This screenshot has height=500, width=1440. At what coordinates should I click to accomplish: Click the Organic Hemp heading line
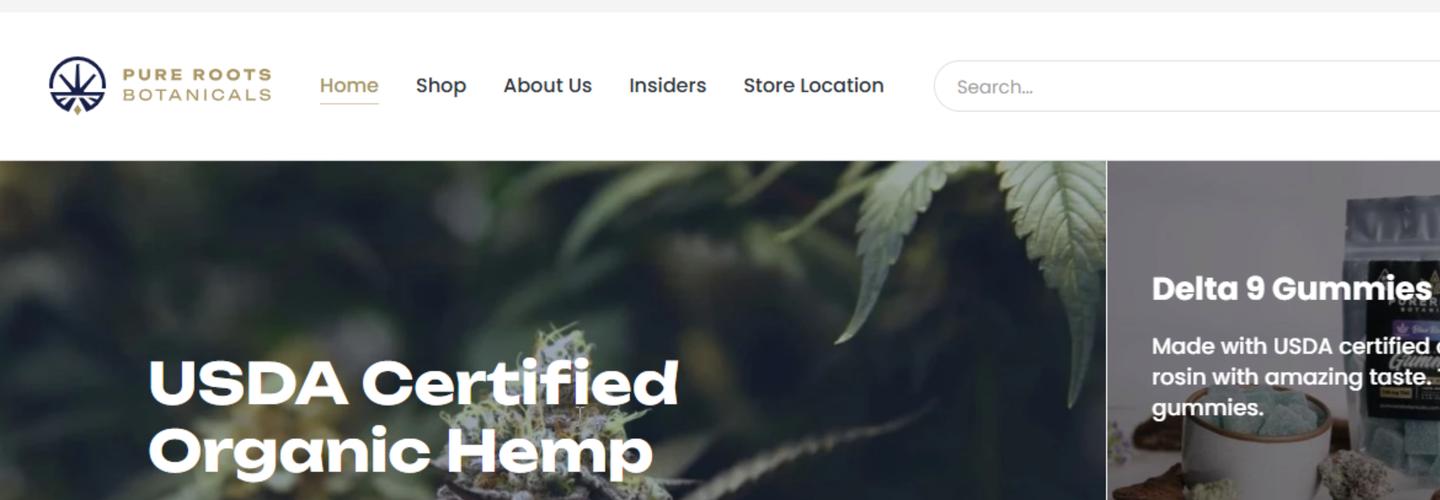400,450
